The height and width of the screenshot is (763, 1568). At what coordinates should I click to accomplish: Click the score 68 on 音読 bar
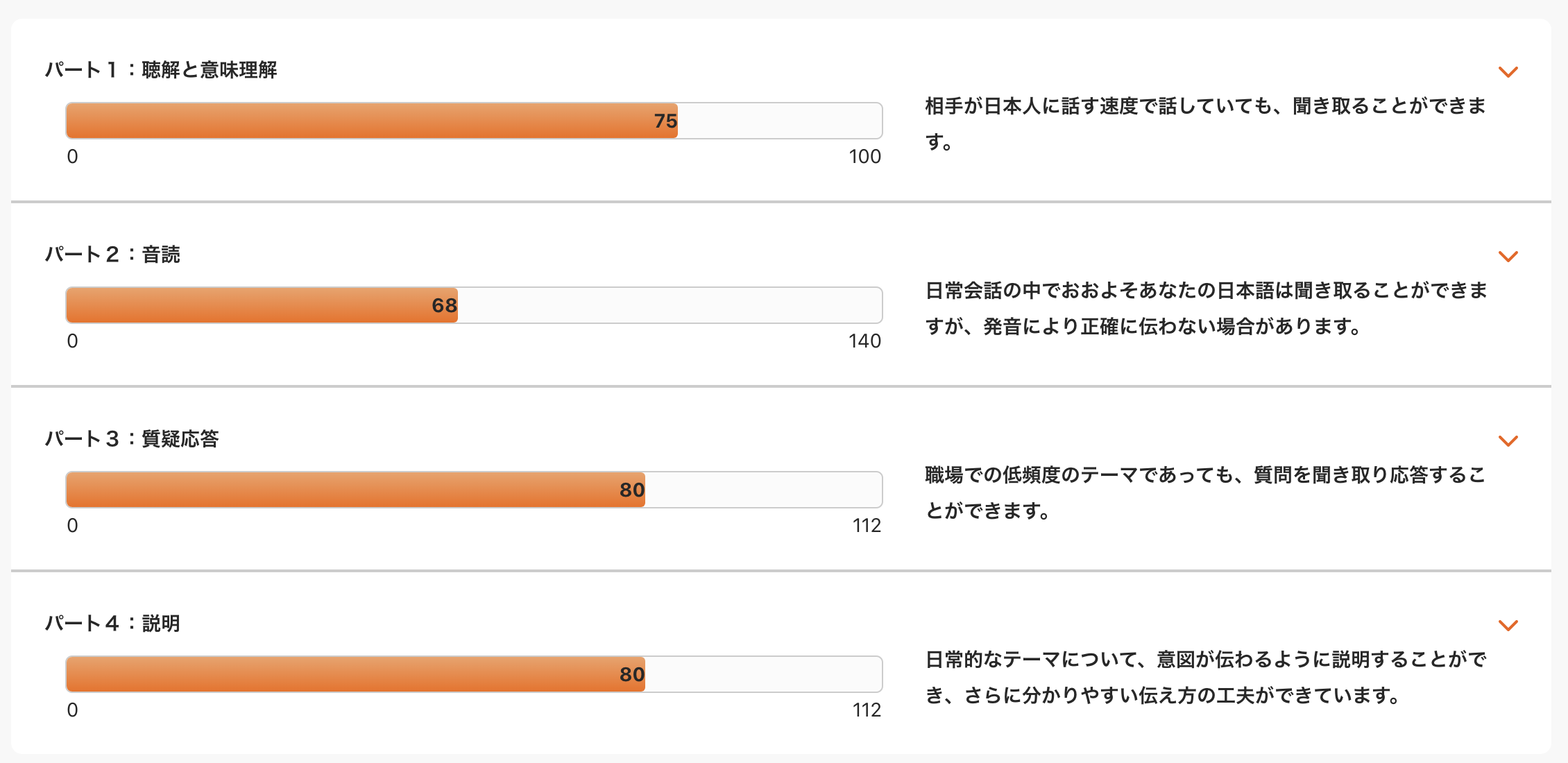(444, 306)
